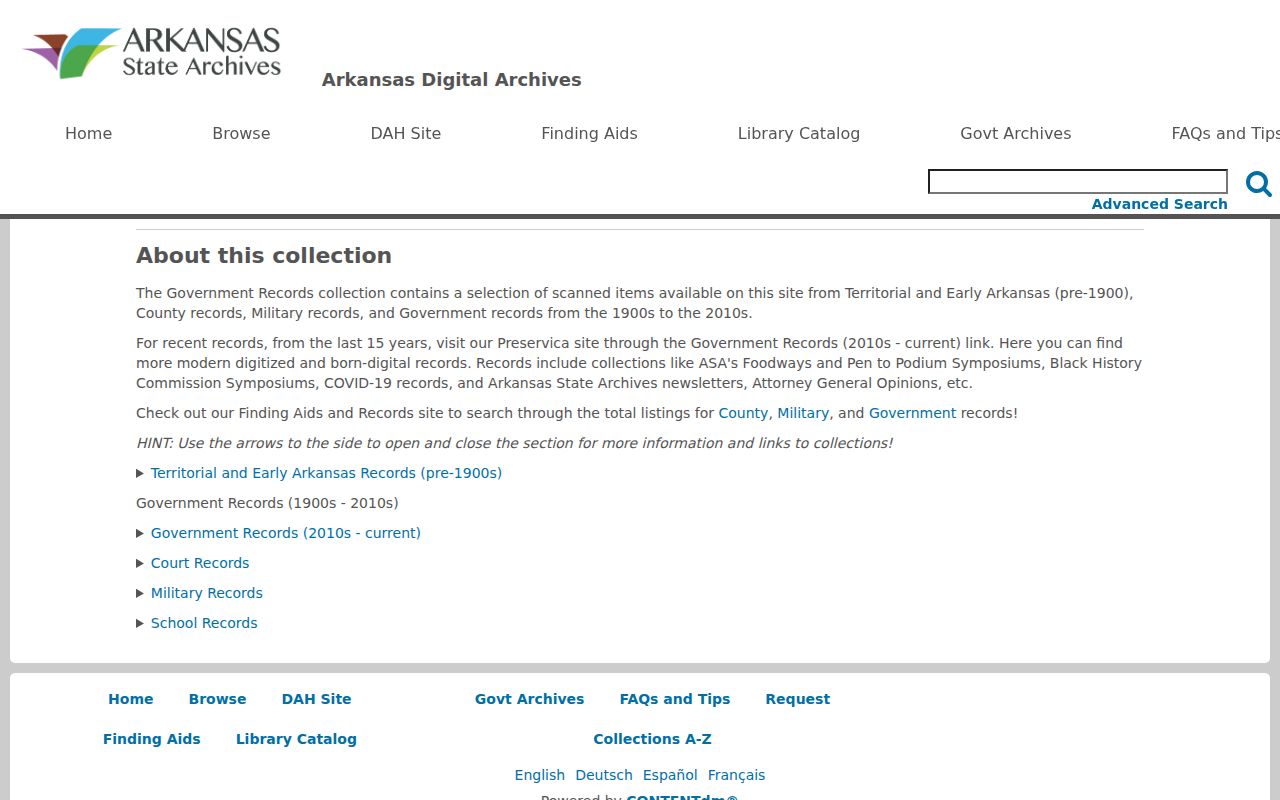Open Government Records (2010s - current) link
The image size is (1280, 800).
coord(286,533)
